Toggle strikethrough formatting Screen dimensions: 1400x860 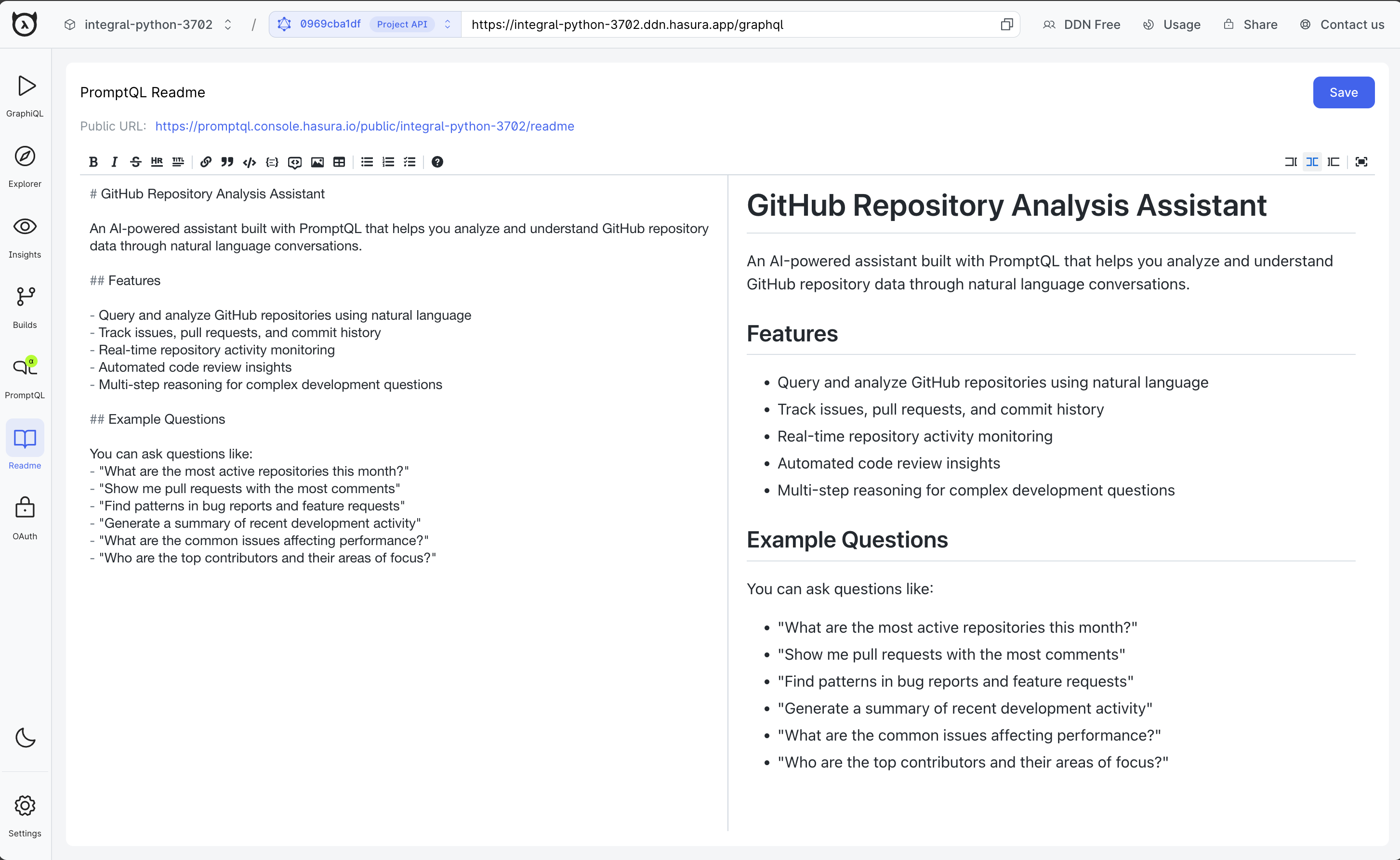pos(135,162)
